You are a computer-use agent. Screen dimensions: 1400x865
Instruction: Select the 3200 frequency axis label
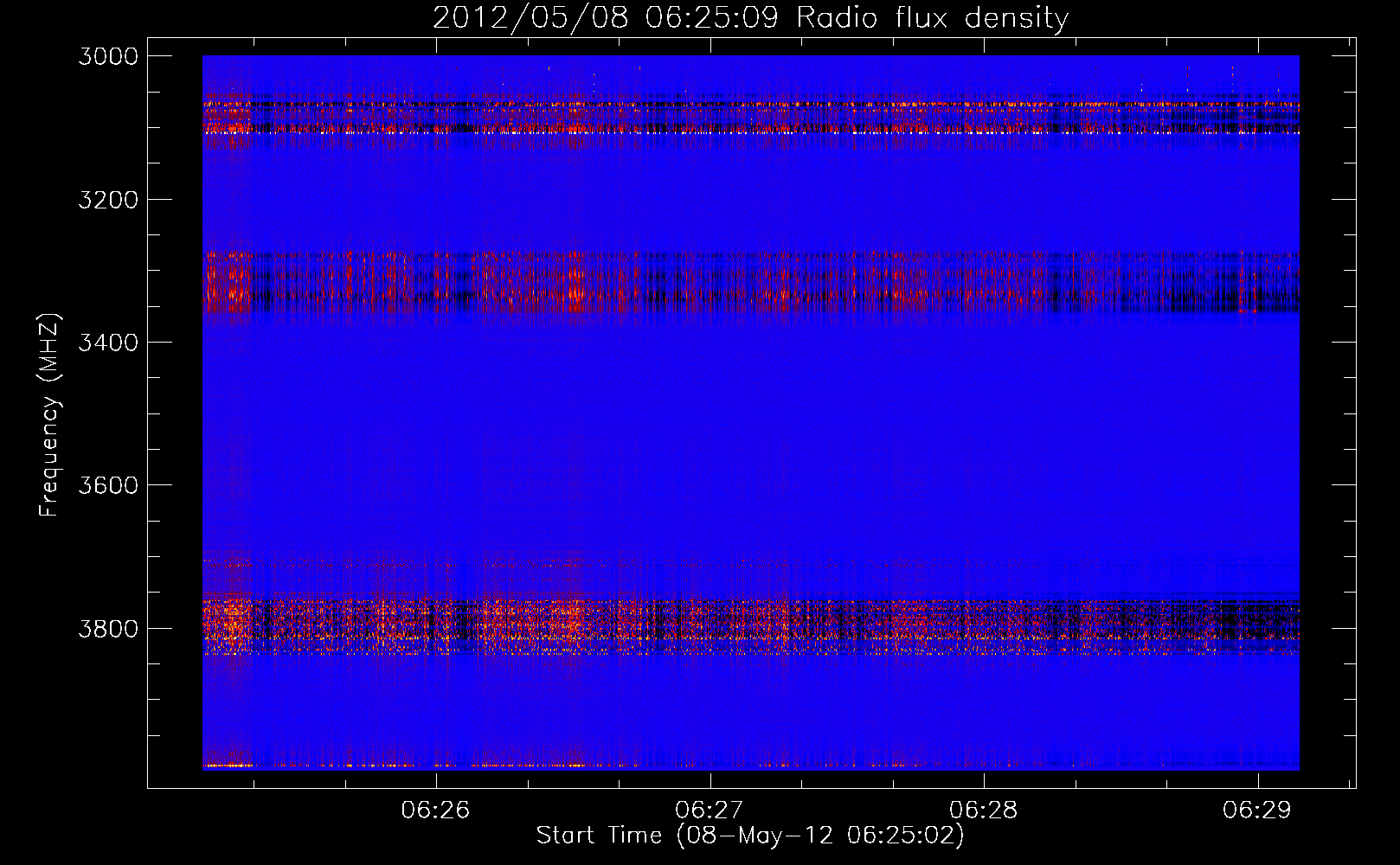(108, 200)
